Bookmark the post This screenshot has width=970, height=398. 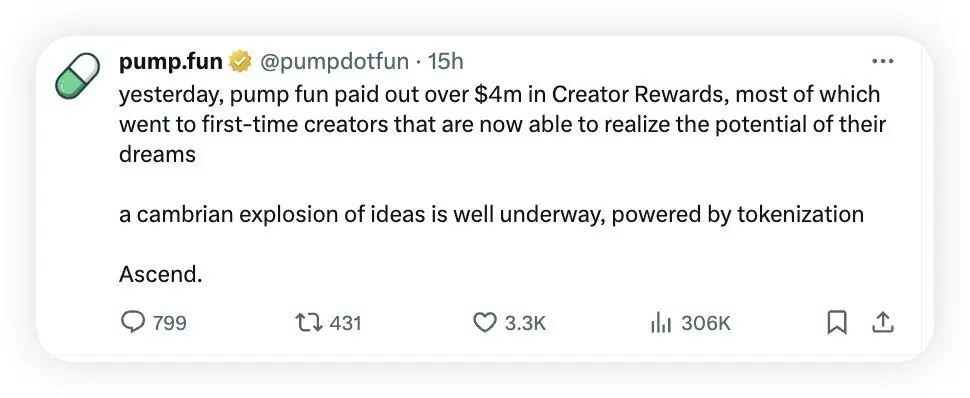click(836, 322)
